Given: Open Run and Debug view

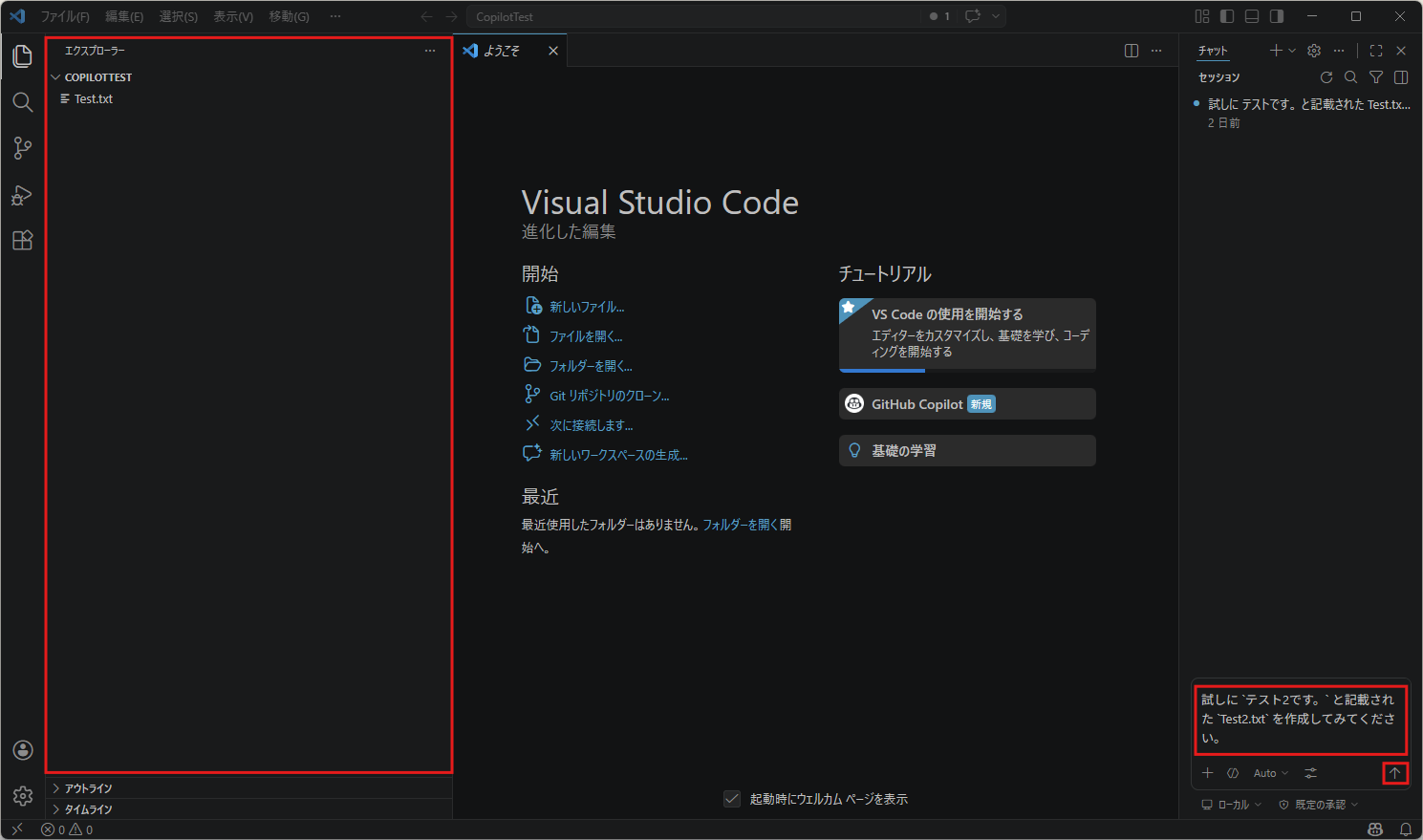Looking at the screenshot, I should pos(23,195).
